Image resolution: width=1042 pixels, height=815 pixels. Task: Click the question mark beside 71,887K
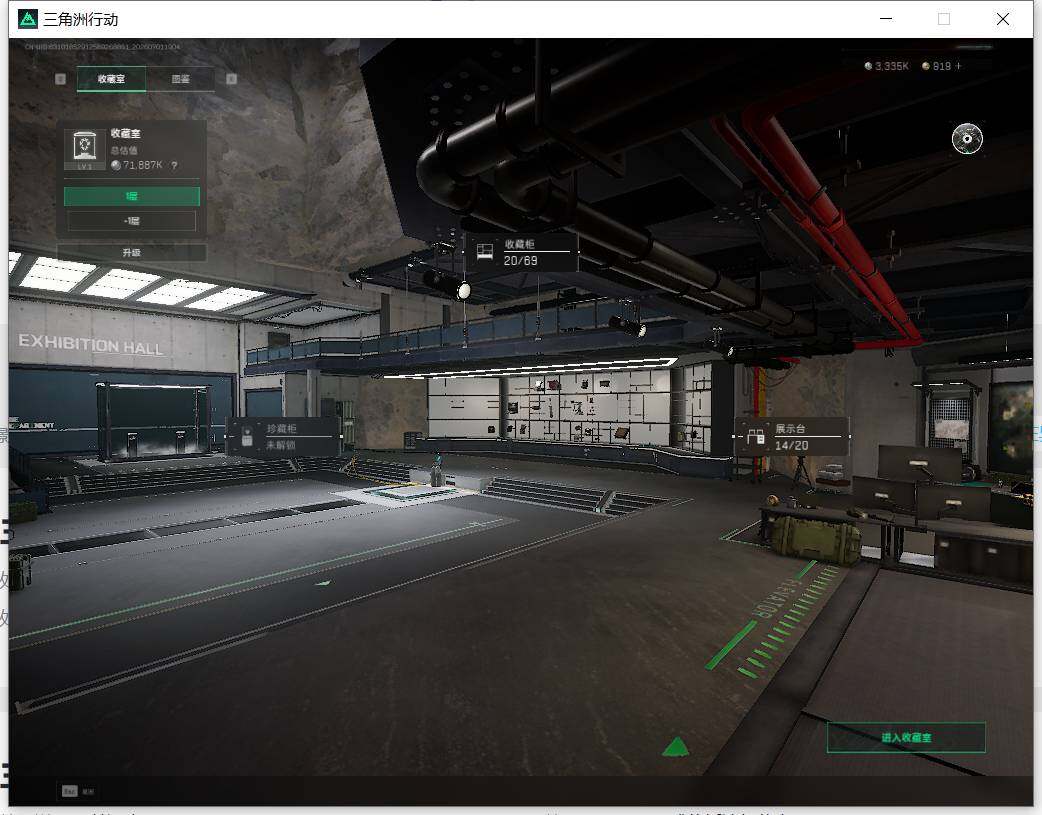click(174, 166)
